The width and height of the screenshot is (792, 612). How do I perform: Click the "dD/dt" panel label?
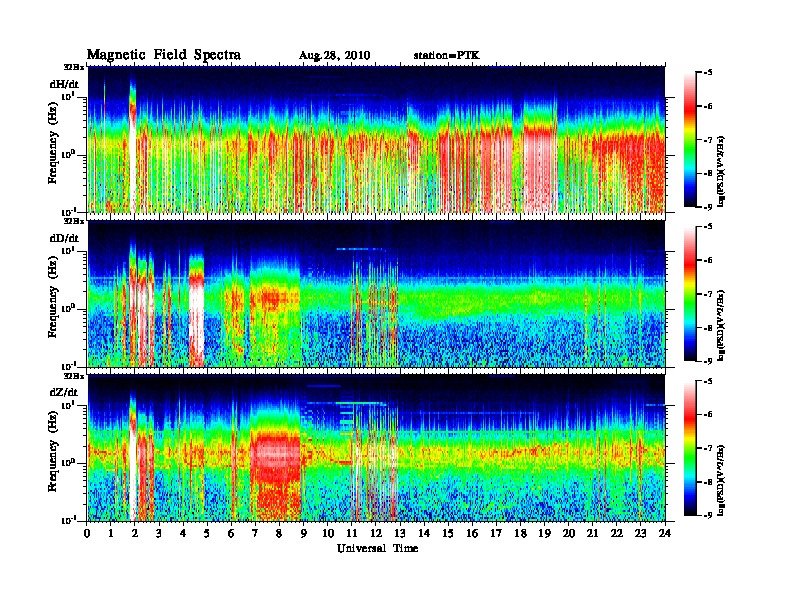coord(64,238)
